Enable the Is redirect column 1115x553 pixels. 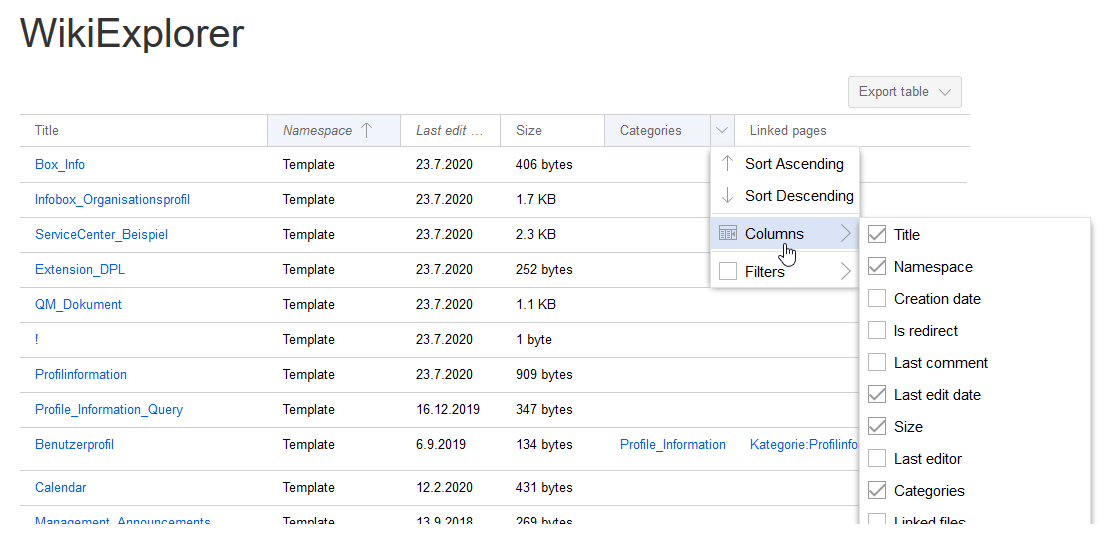(877, 331)
